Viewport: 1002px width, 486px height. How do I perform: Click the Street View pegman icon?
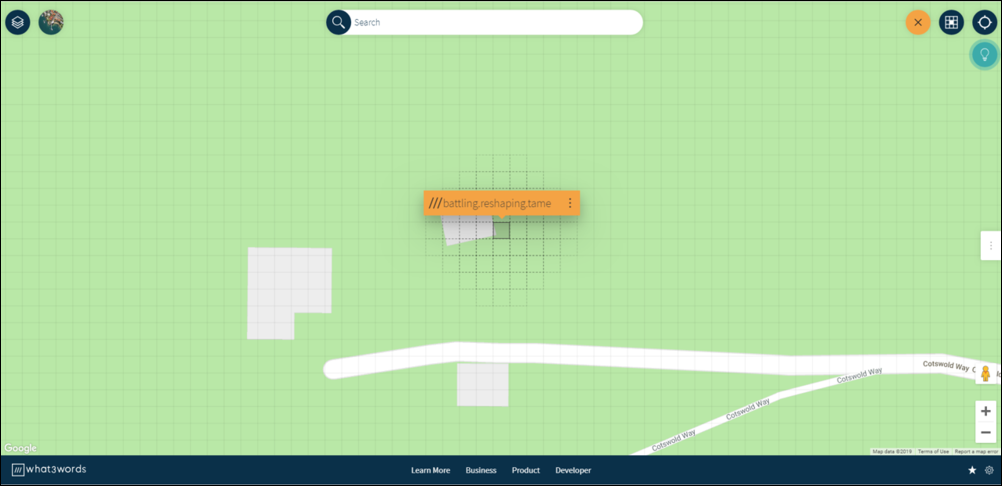pos(985,375)
